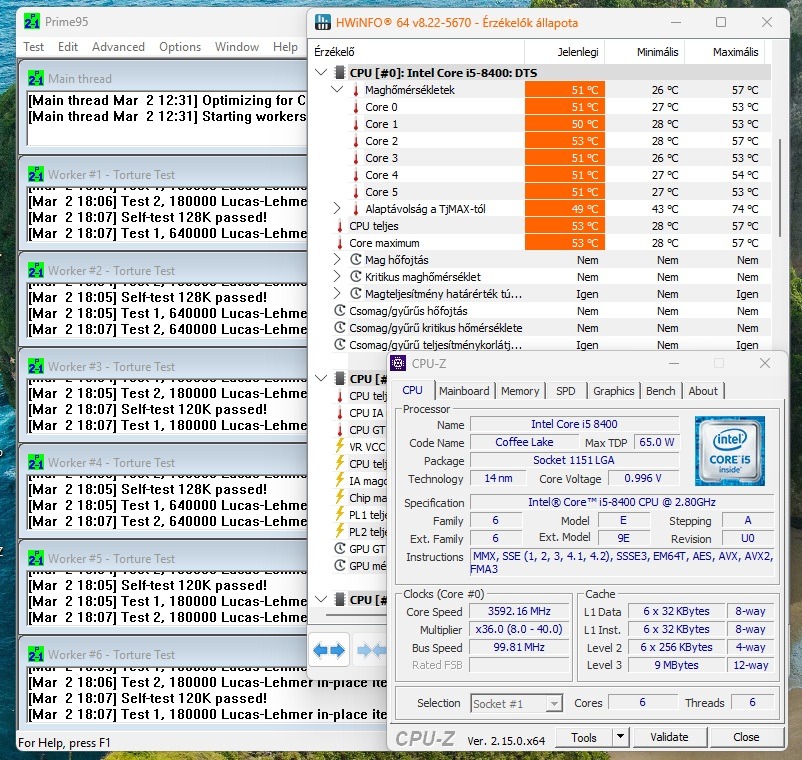Open the Window menu in Prime95

tap(237, 47)
